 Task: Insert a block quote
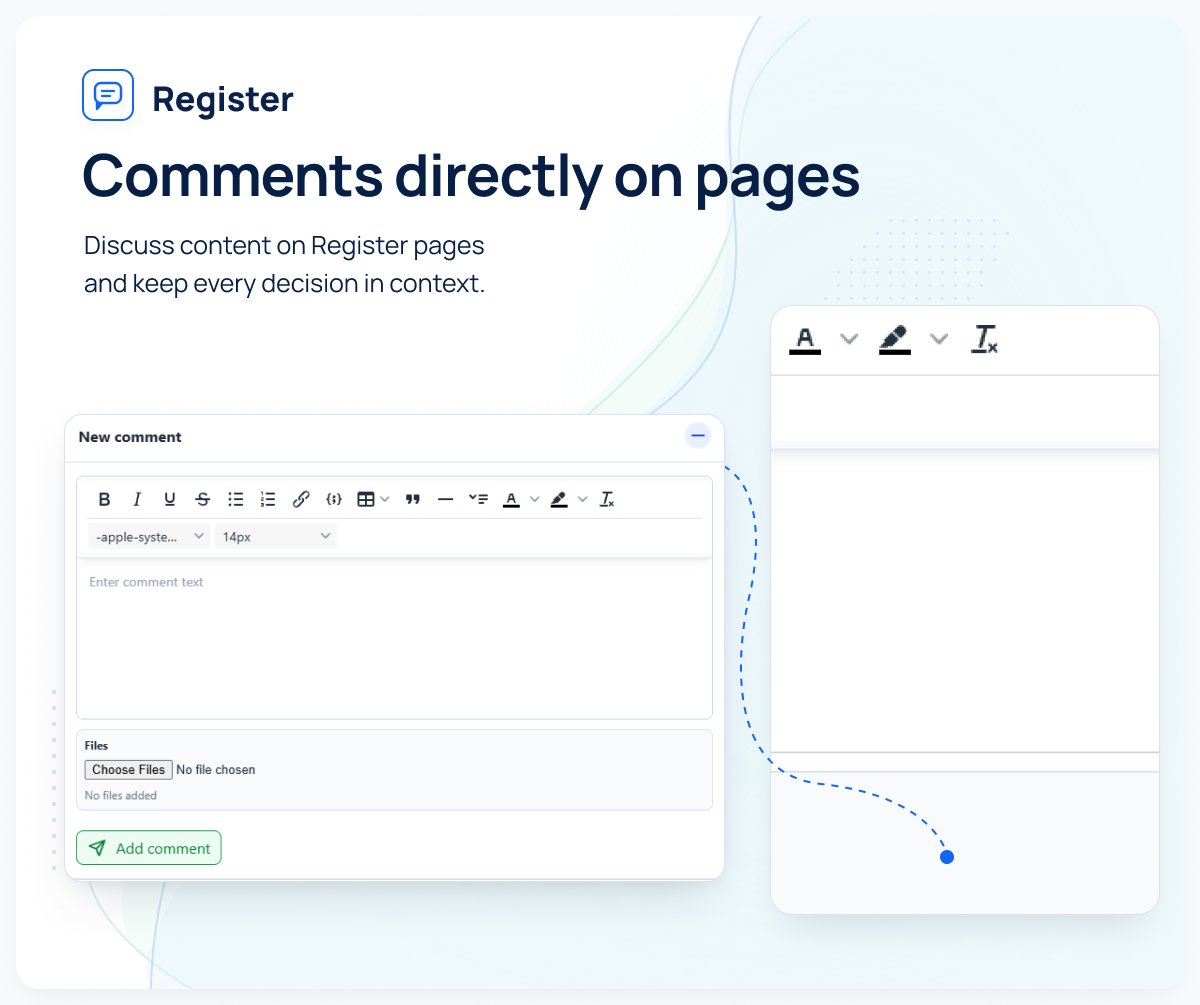(x=413, y=499)
